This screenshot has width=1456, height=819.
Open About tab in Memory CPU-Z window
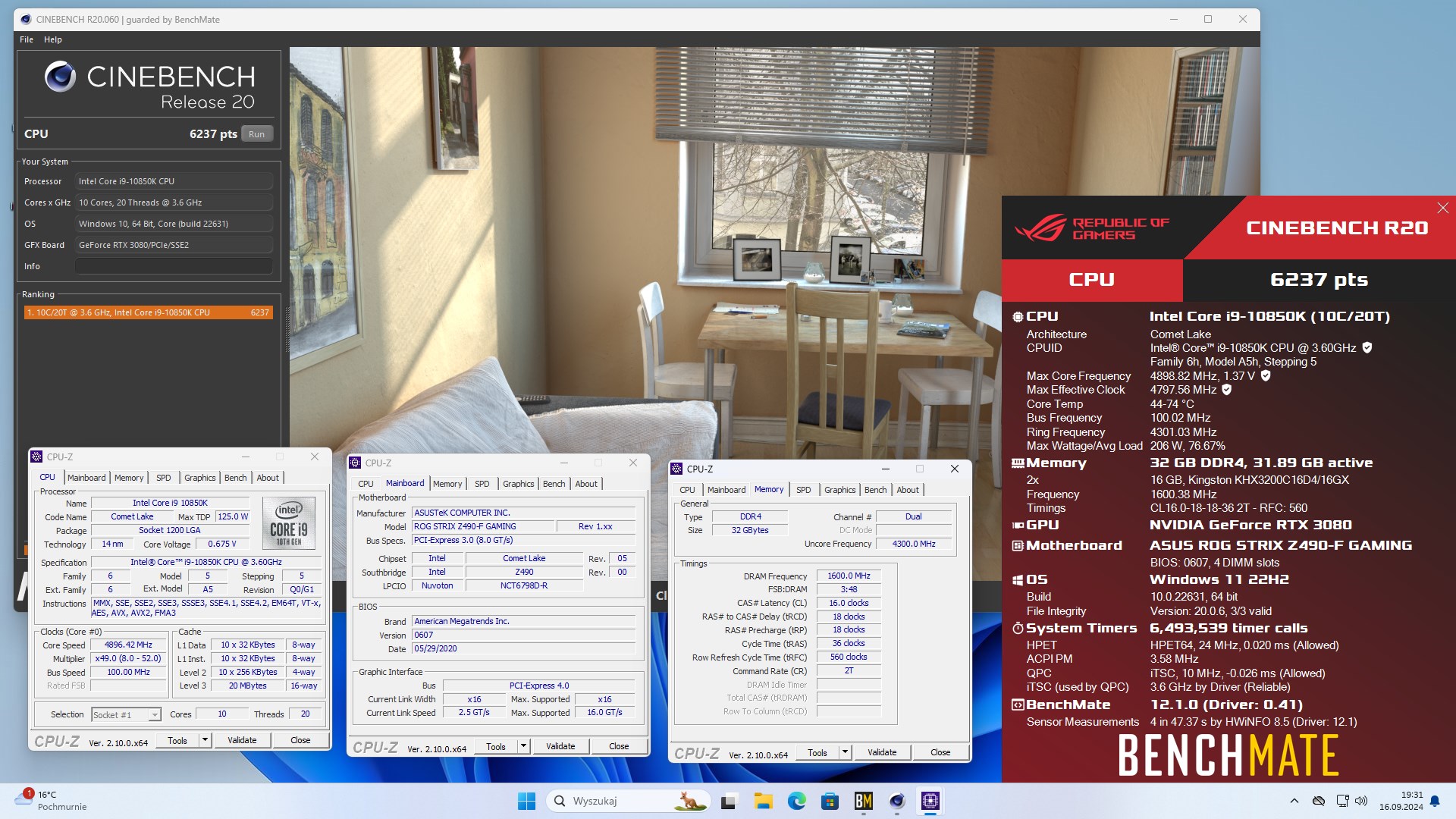pyautogui.click(x=908, y=490)
